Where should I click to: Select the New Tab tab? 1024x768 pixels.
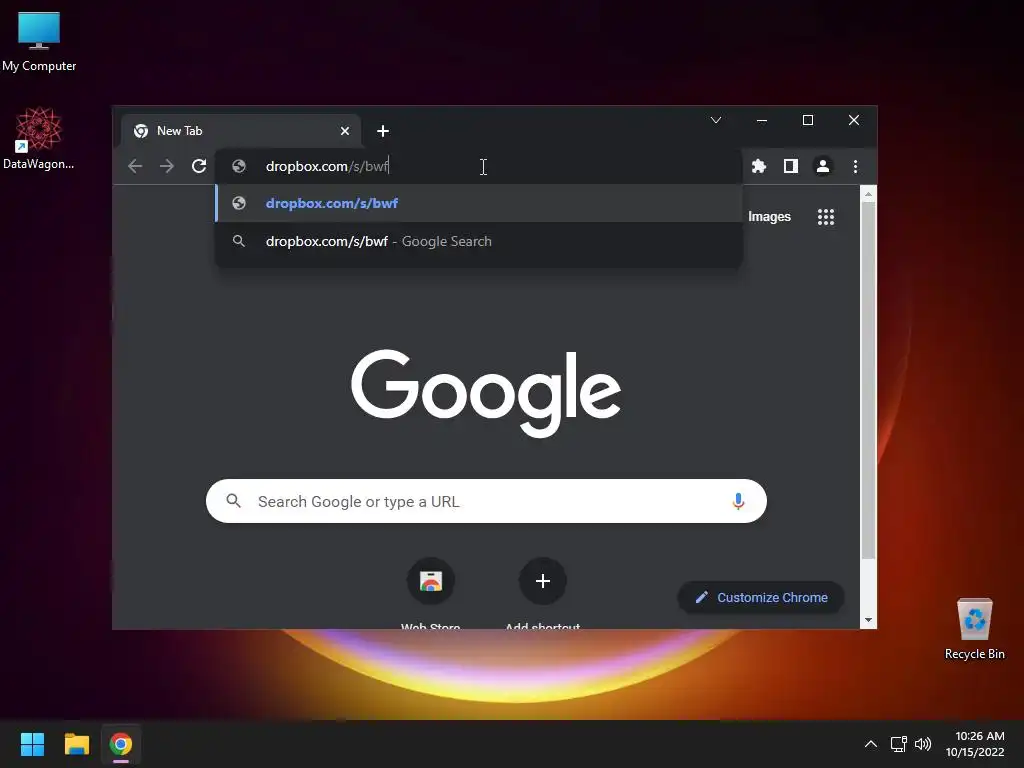[x=242, y=131]
